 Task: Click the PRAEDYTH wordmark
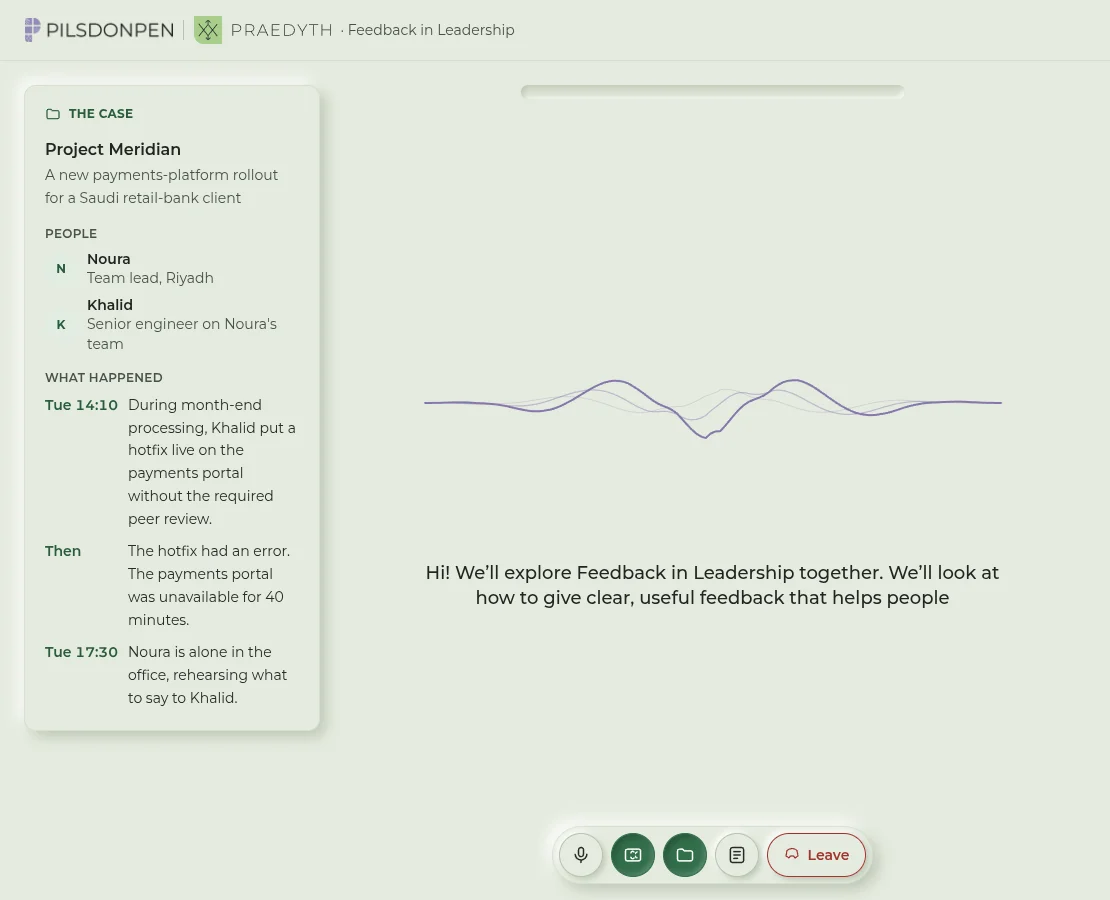click(x=281, y=30)
